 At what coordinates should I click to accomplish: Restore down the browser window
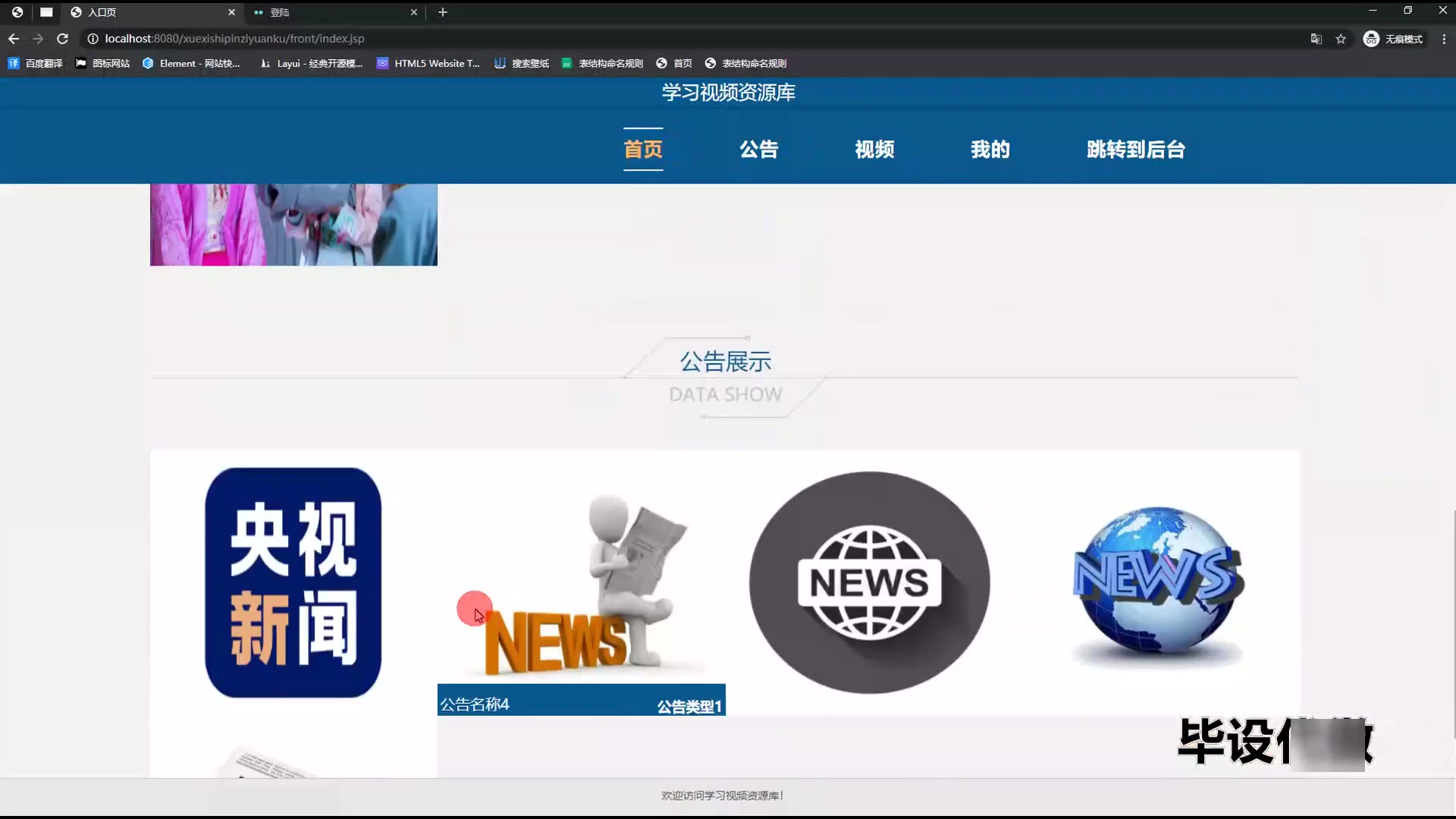(1407, 11)
